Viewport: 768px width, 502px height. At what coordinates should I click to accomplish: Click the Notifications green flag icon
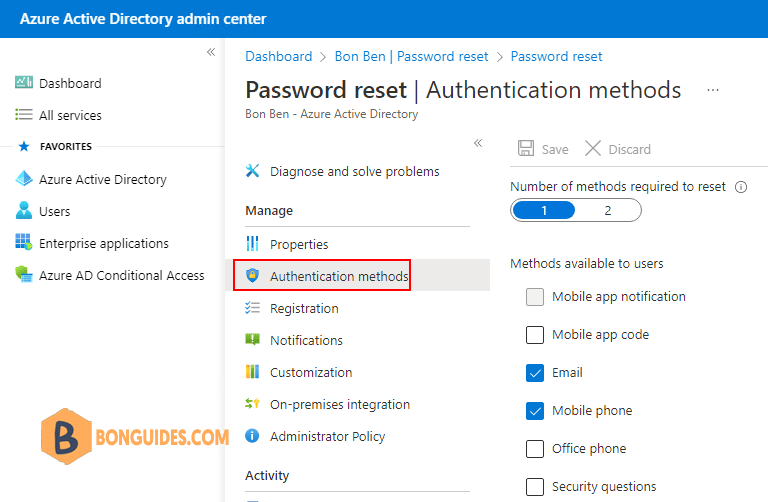252,339
